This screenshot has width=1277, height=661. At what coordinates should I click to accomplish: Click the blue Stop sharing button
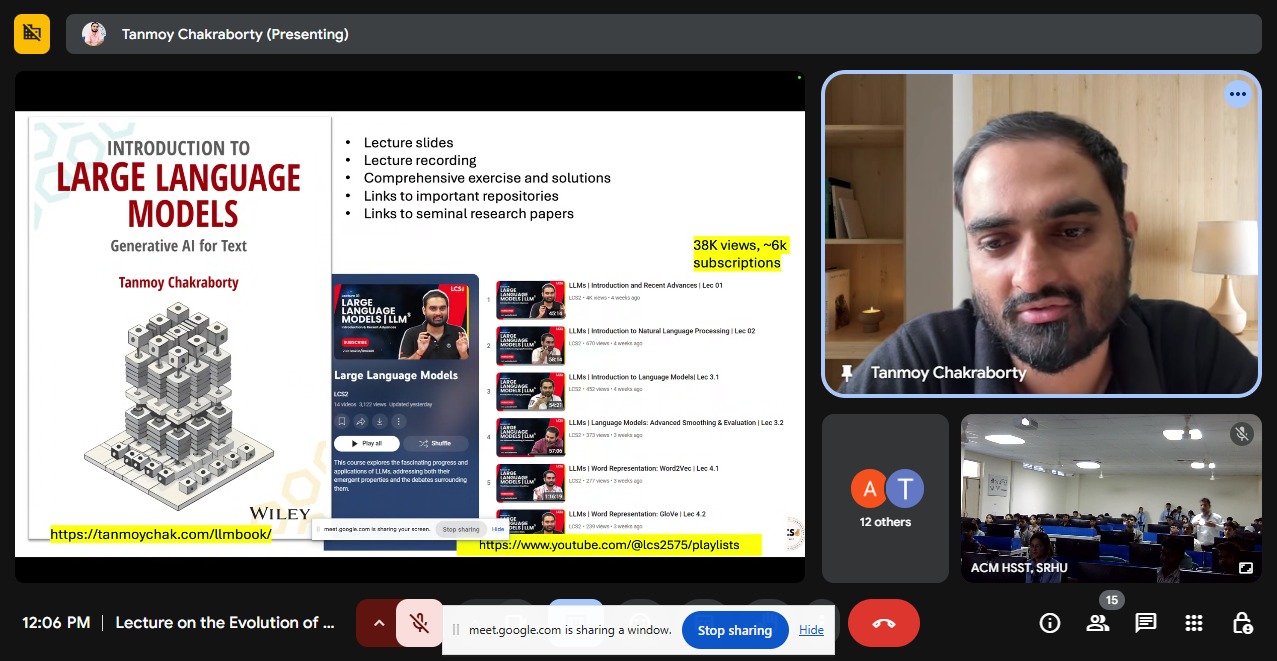coord(734,630)
